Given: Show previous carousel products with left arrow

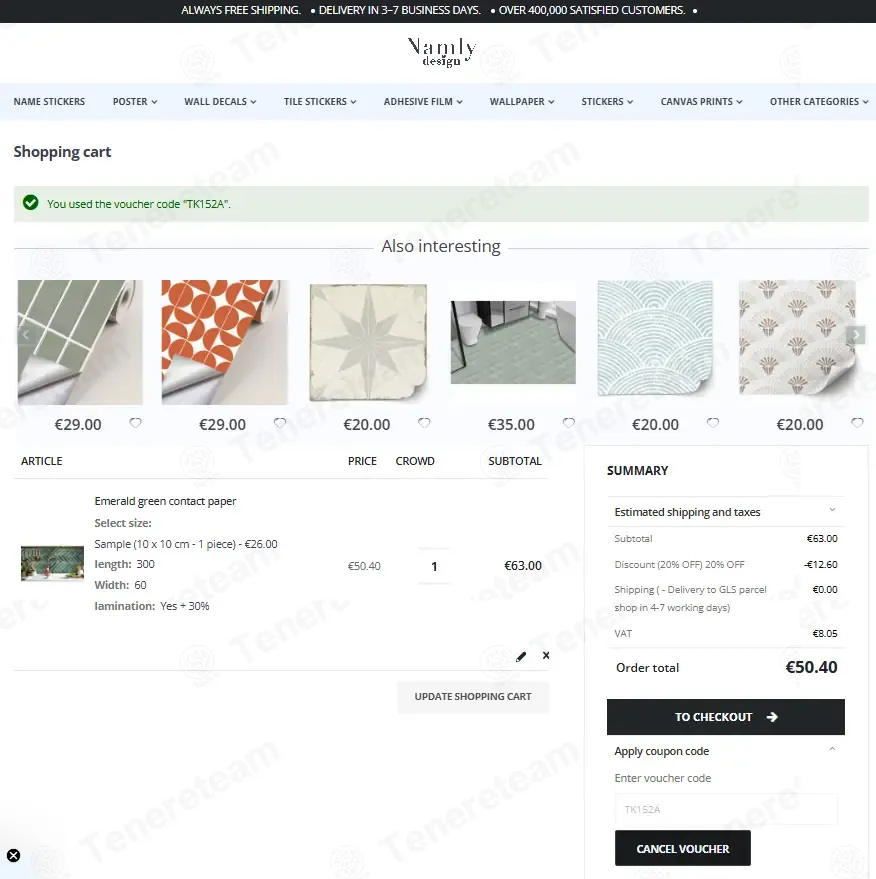Looking at the screenshot, I should point(26,335).
